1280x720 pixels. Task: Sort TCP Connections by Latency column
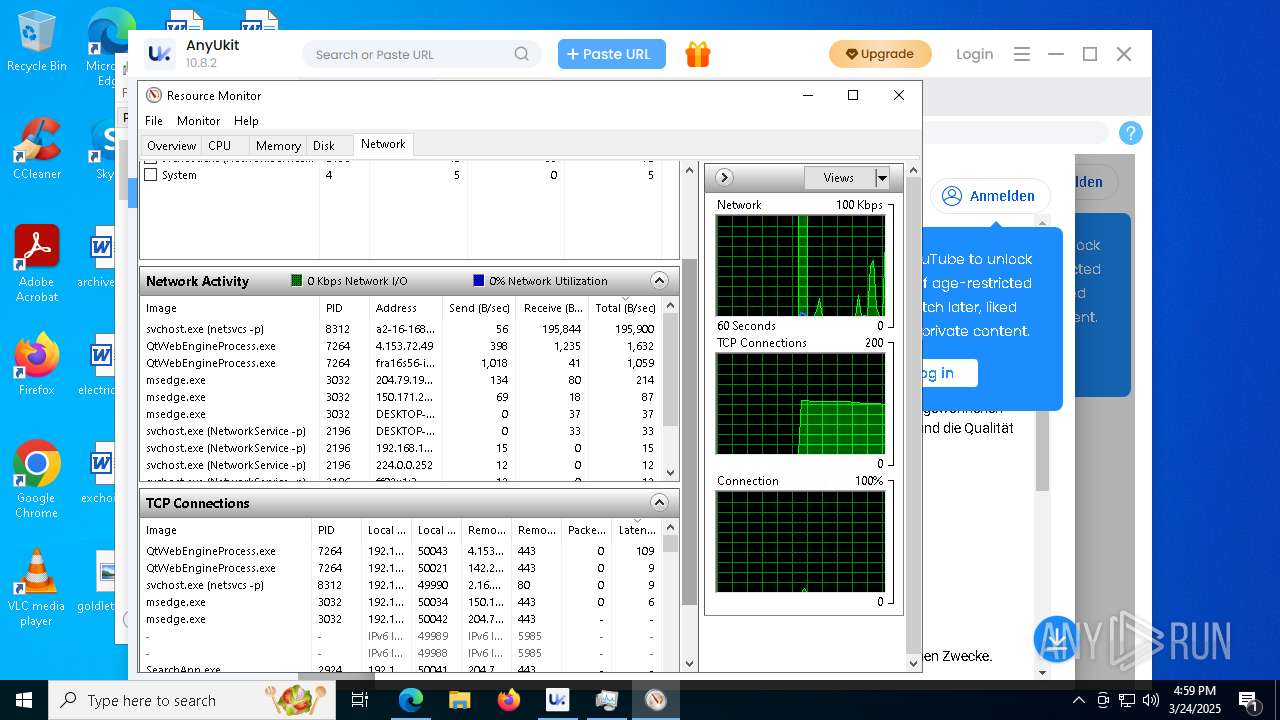pyautogui.click(x=637, y=529)
